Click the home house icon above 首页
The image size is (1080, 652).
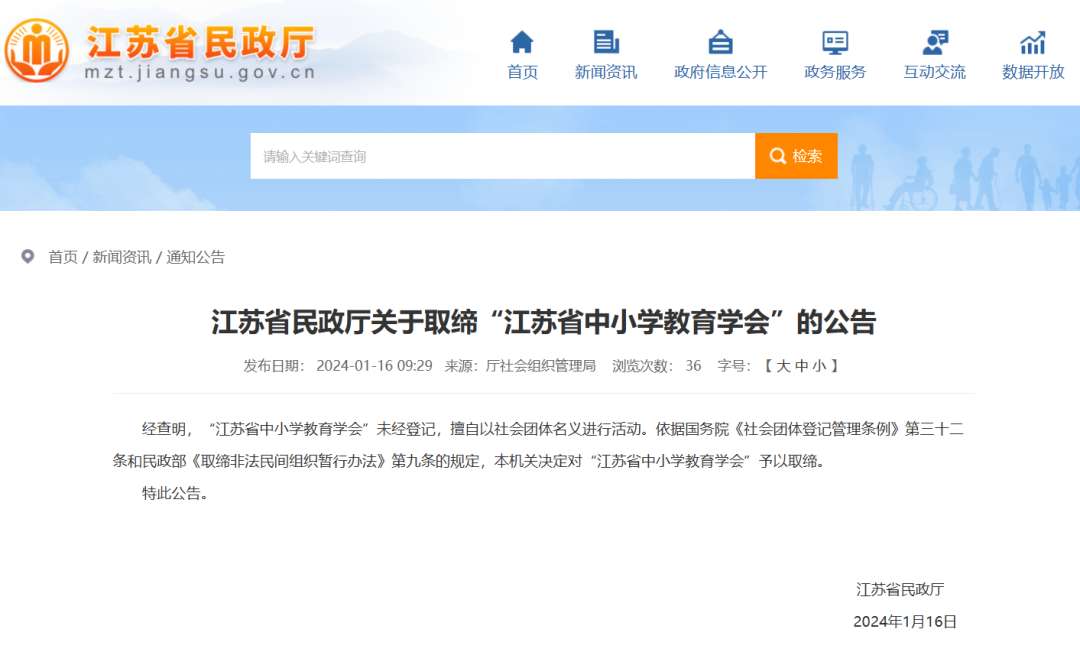coord(522,42)
